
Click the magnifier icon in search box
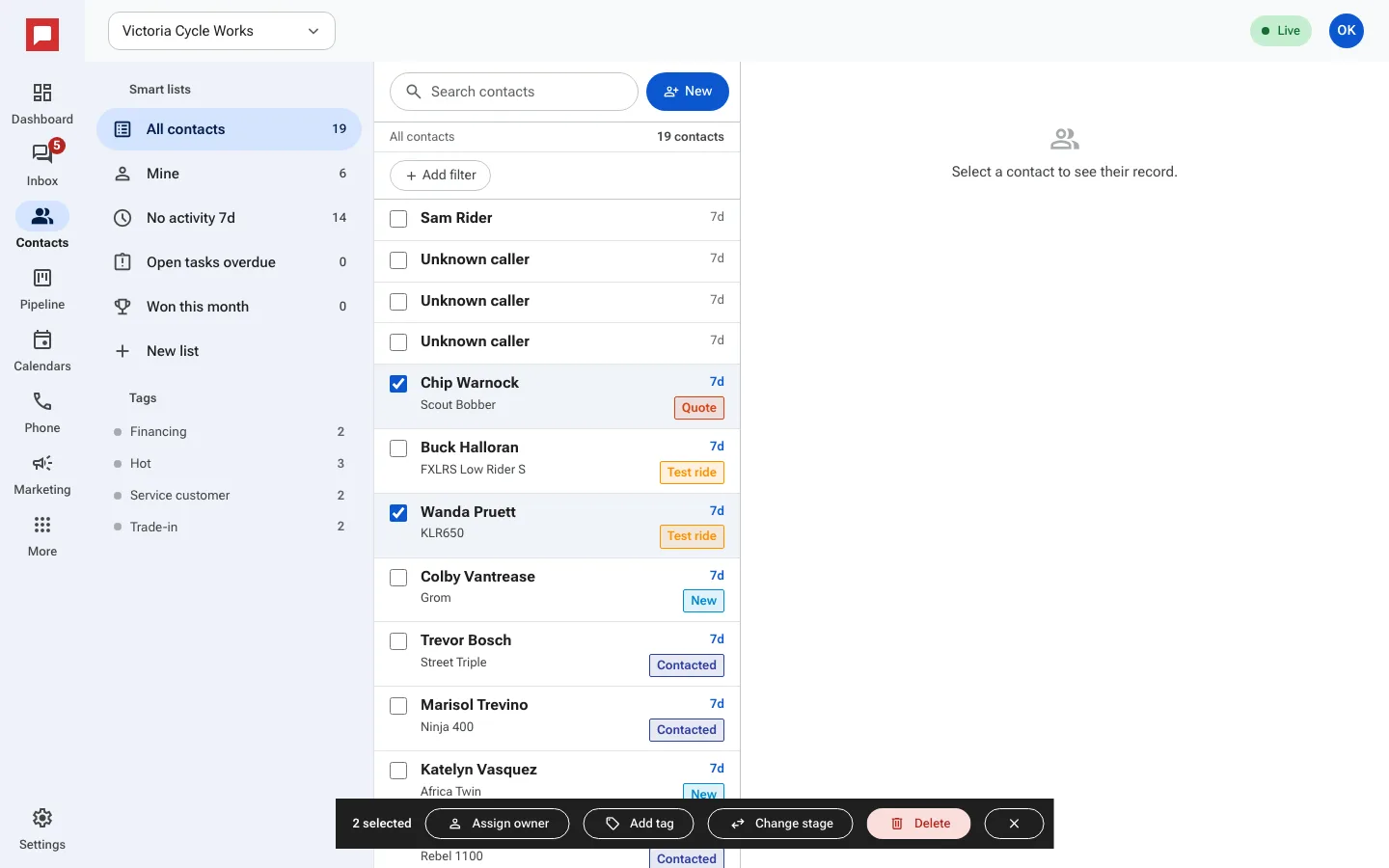(414, 92)
